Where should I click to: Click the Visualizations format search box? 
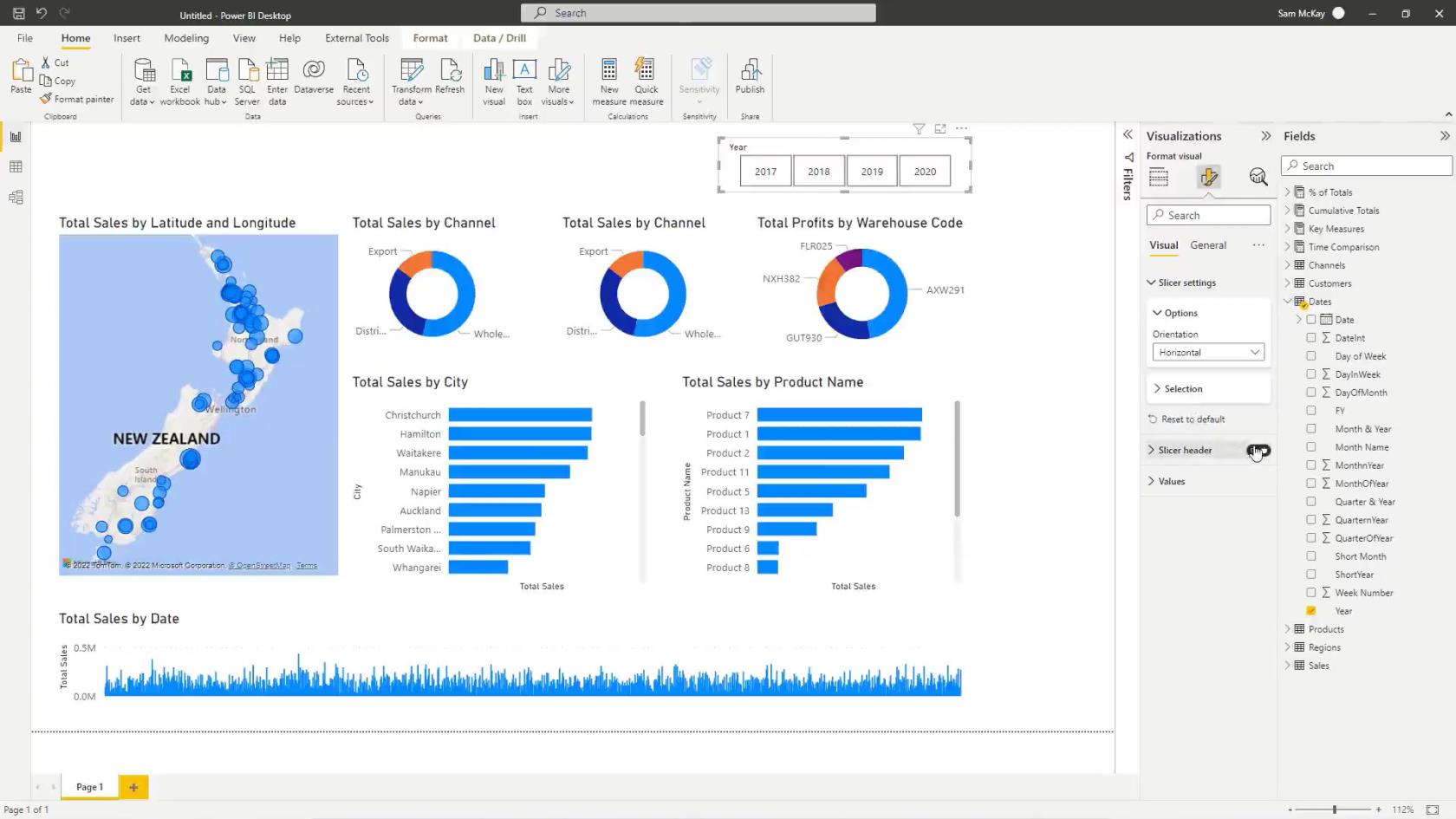1208,215
